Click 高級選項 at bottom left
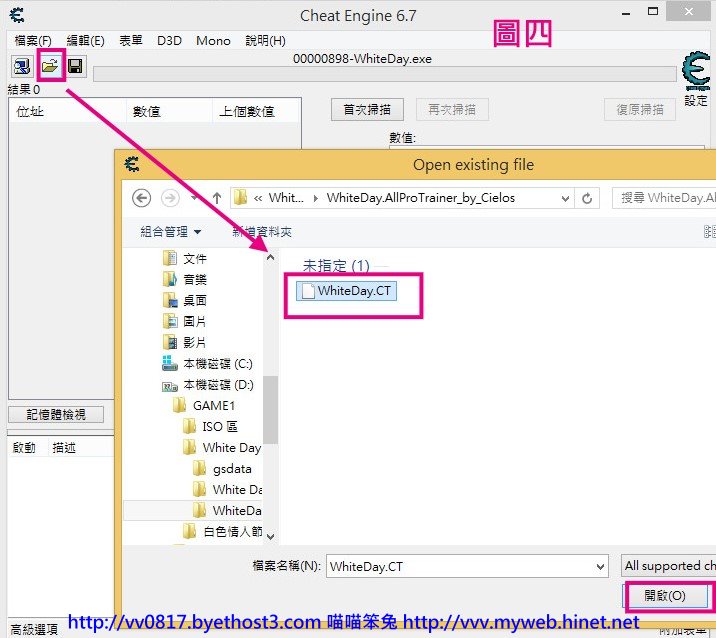Screen dimensions: 716x638 pyautogui.click(x=34, y=630)
